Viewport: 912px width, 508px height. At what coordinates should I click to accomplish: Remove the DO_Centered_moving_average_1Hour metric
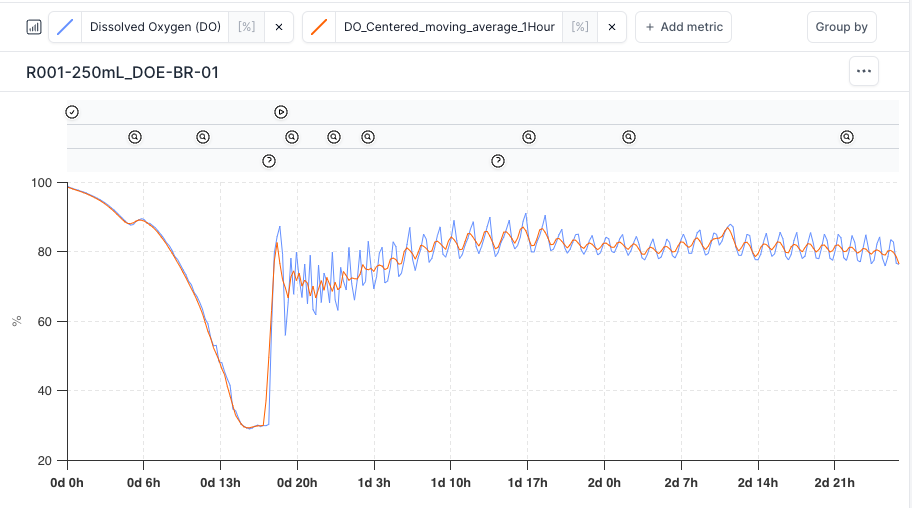(612, 27)
